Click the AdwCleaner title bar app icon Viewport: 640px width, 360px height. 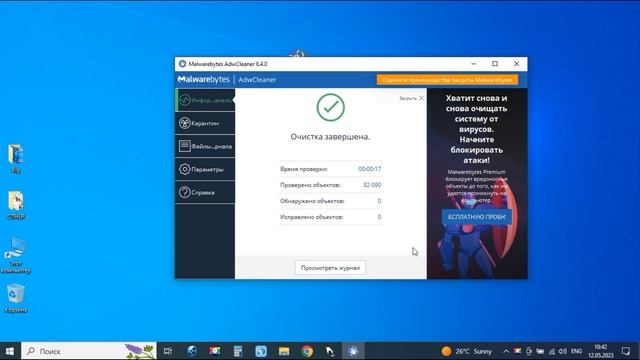[182, 64]
